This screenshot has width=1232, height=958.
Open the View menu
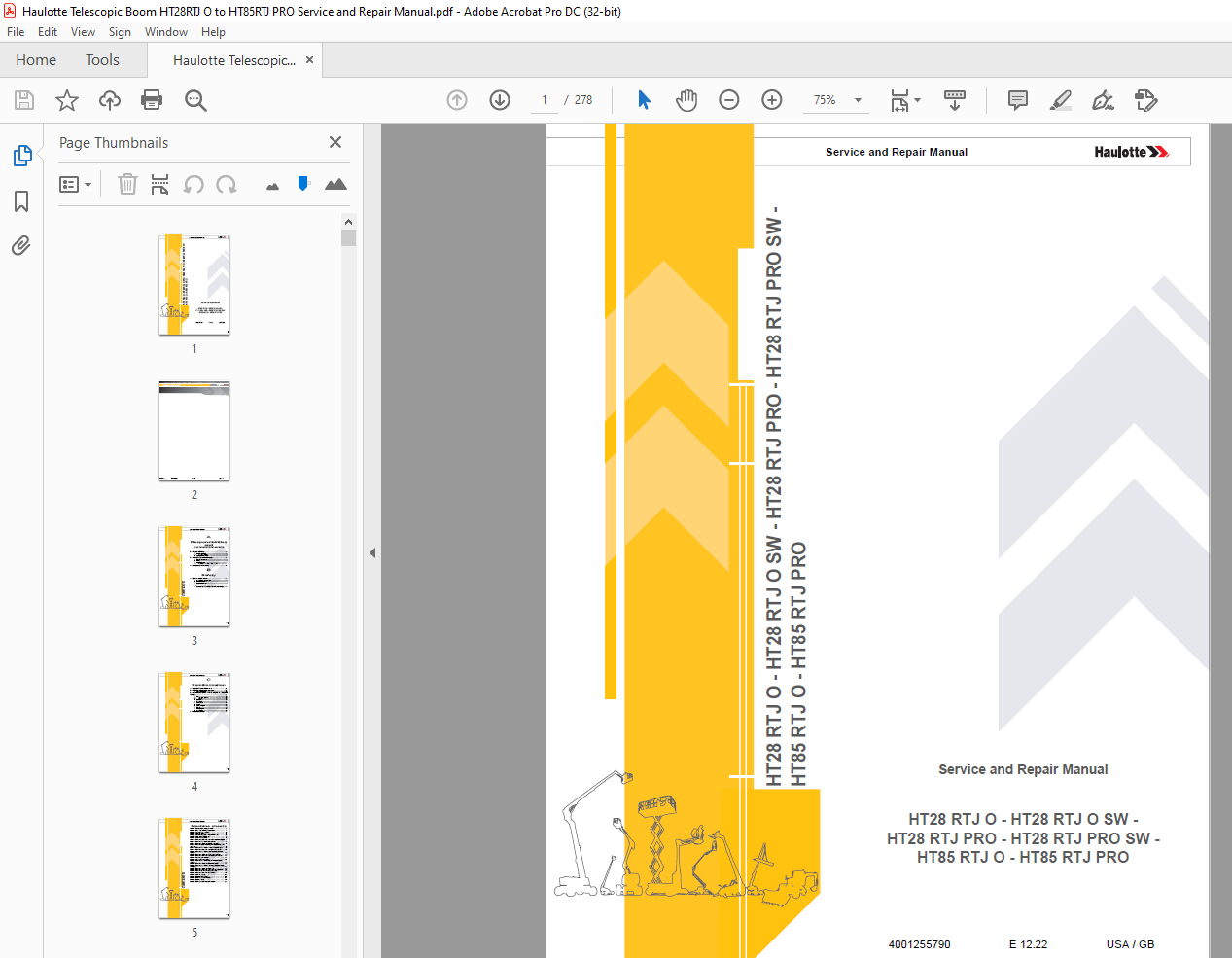[83, 32]
